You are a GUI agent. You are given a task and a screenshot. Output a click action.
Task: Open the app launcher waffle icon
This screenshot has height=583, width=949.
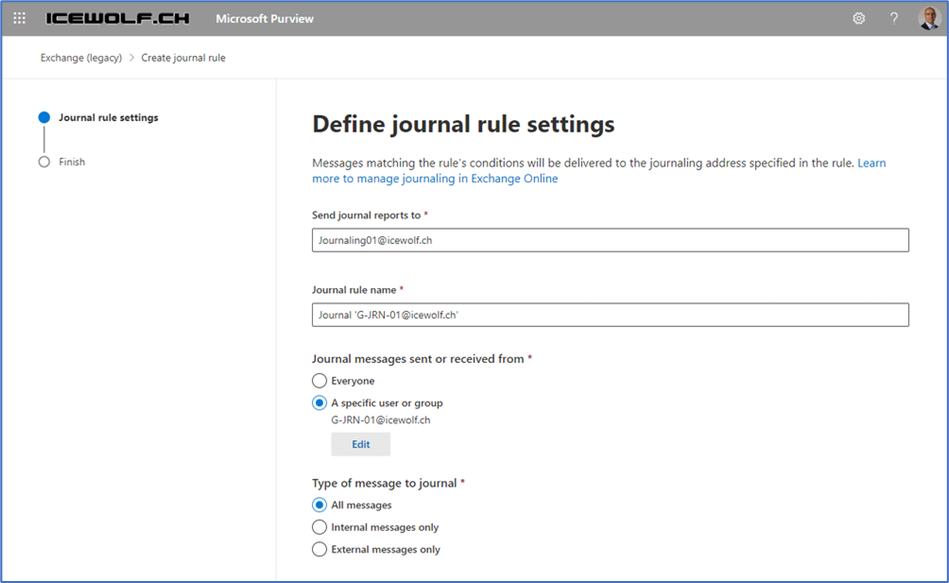click(19, 18)
